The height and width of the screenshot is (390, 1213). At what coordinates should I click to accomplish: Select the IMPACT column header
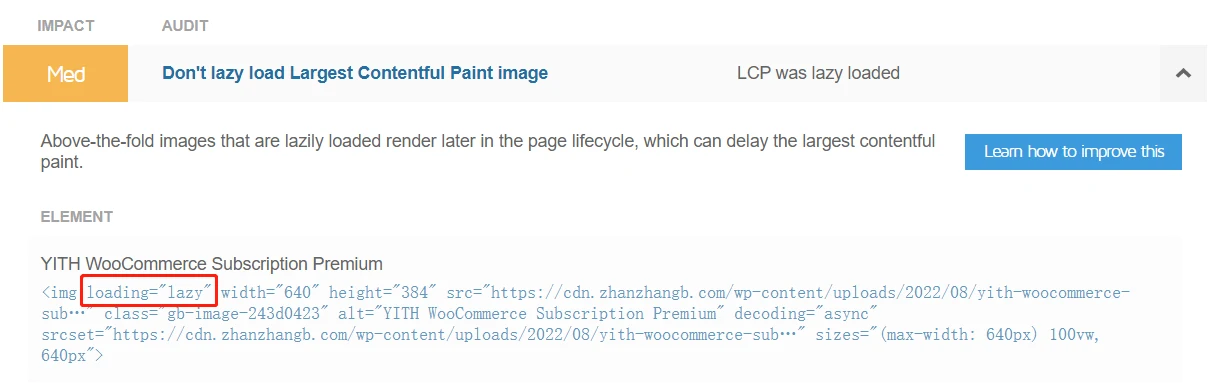[66, 26]
